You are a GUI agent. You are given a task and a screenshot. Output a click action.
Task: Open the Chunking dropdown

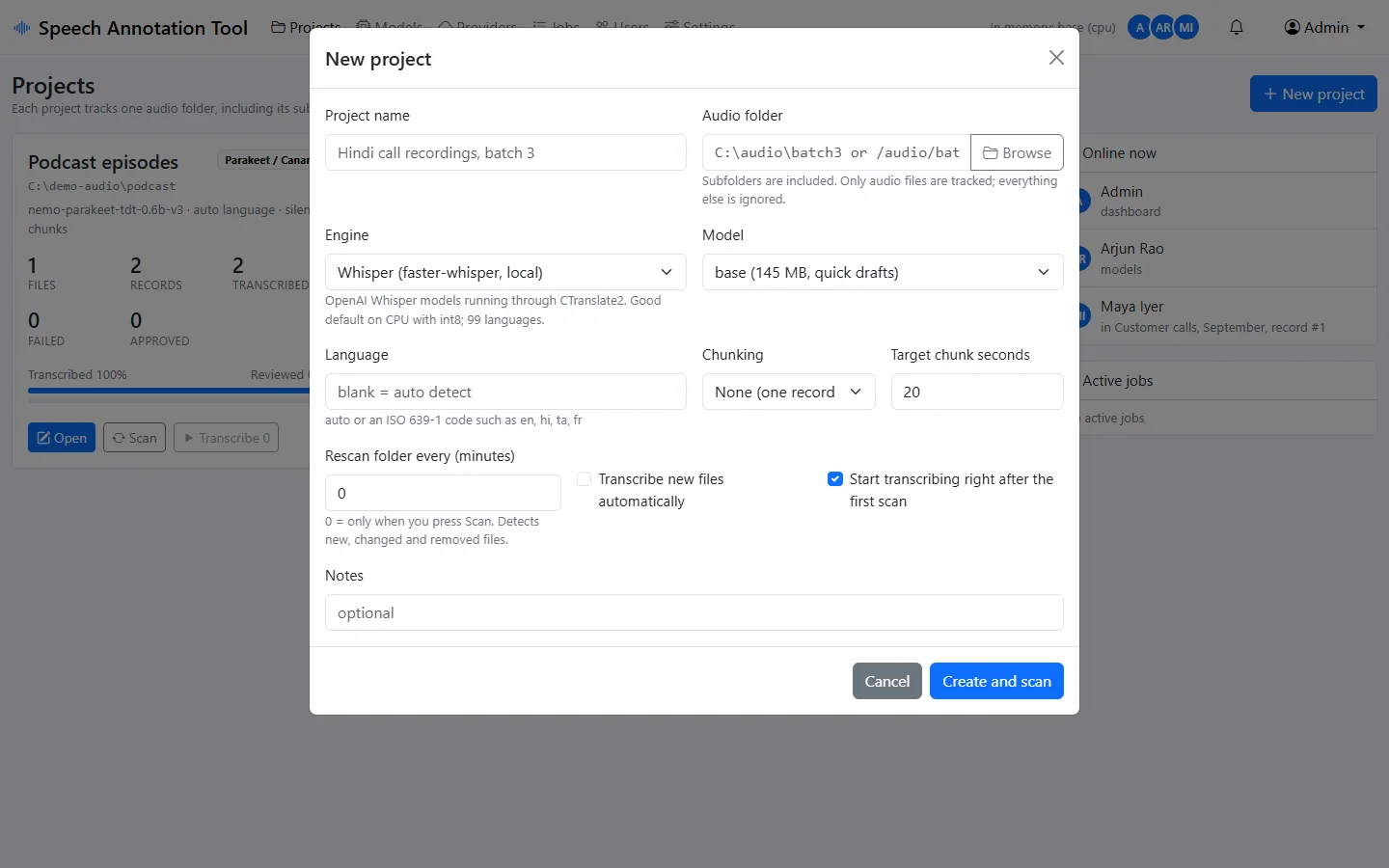(x=788, y=392)
